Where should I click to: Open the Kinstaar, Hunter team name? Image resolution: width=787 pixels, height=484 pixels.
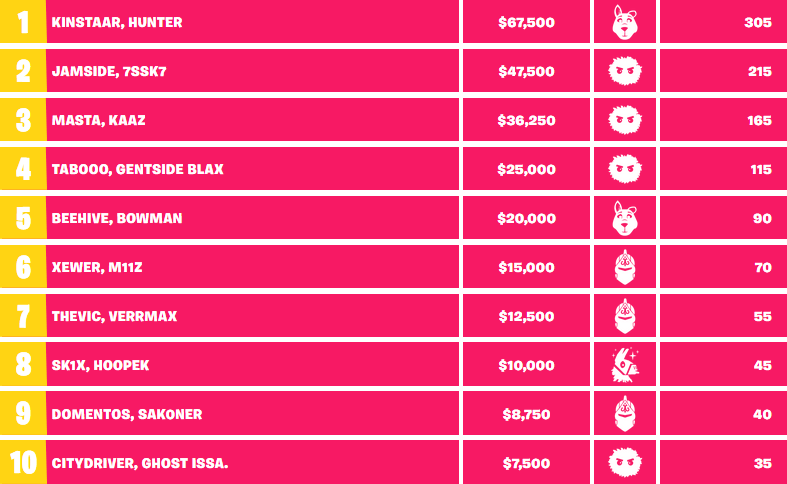tap(116, 22)
